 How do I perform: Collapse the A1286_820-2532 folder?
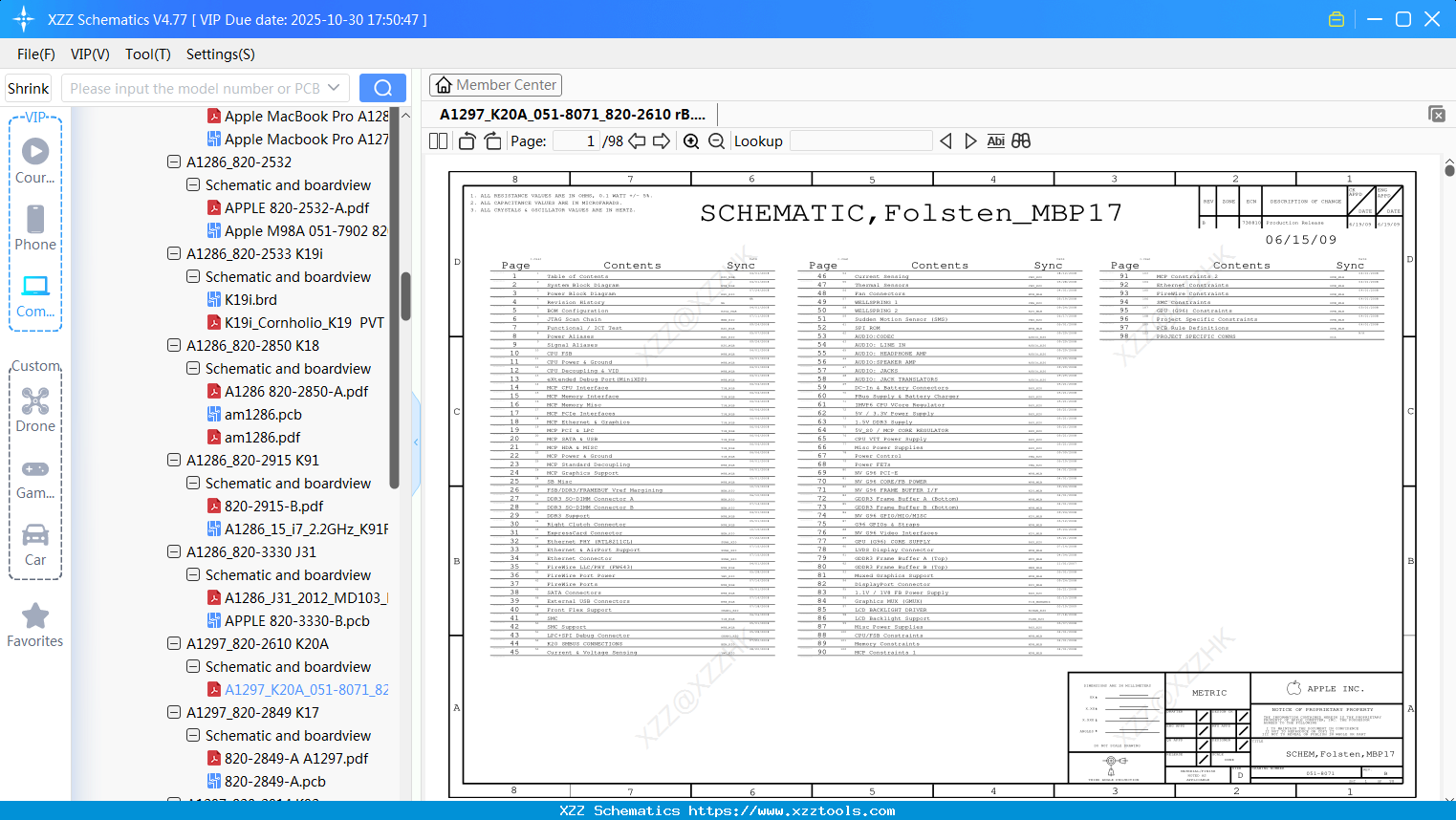tap(174, 162)
